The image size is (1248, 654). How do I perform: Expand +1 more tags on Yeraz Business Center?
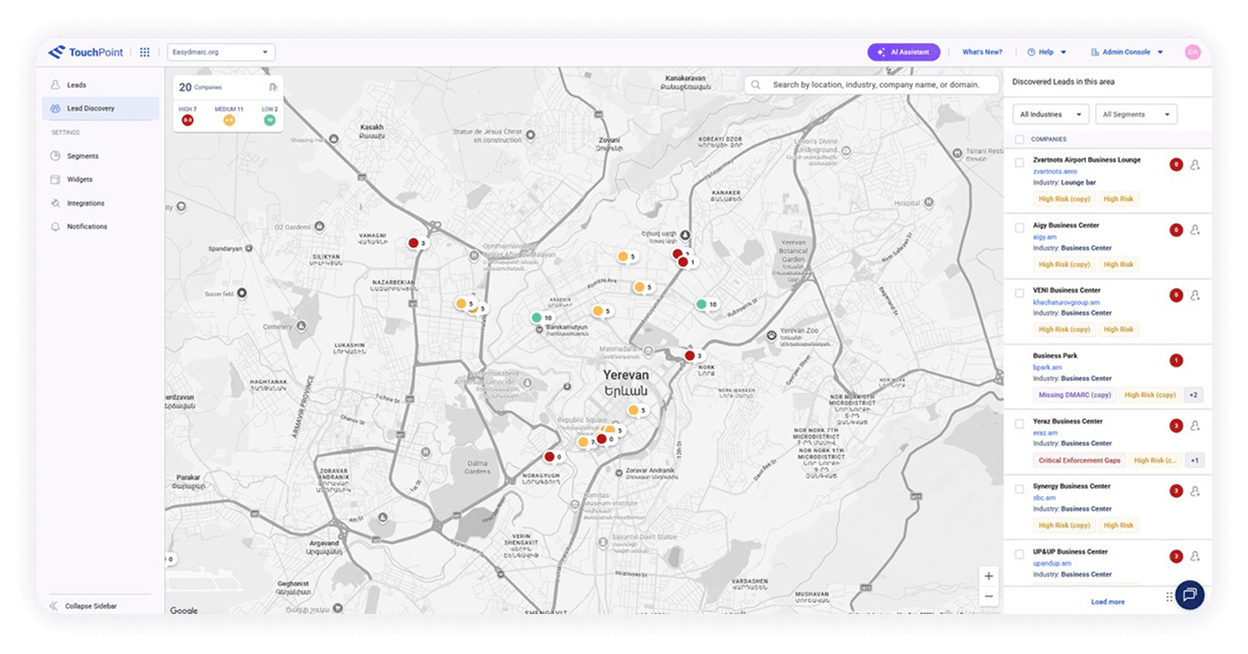click(1194, 460)
